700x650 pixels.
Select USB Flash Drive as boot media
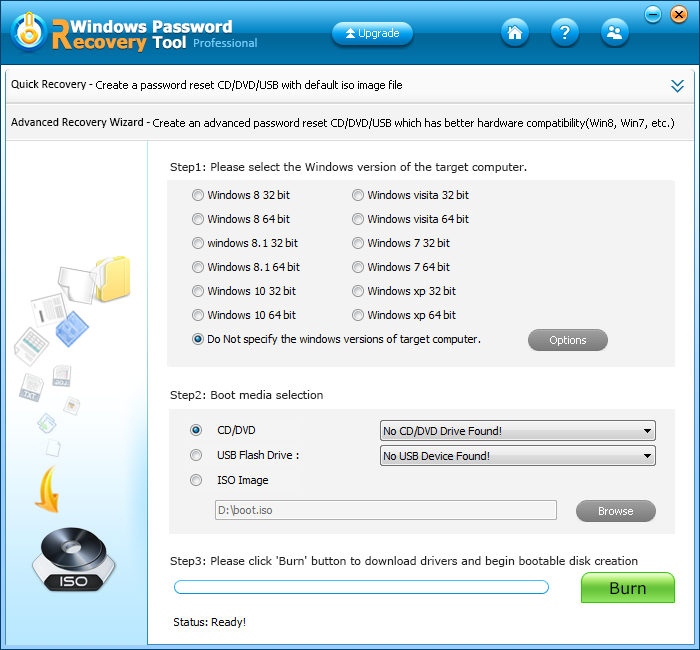(196, 455)
